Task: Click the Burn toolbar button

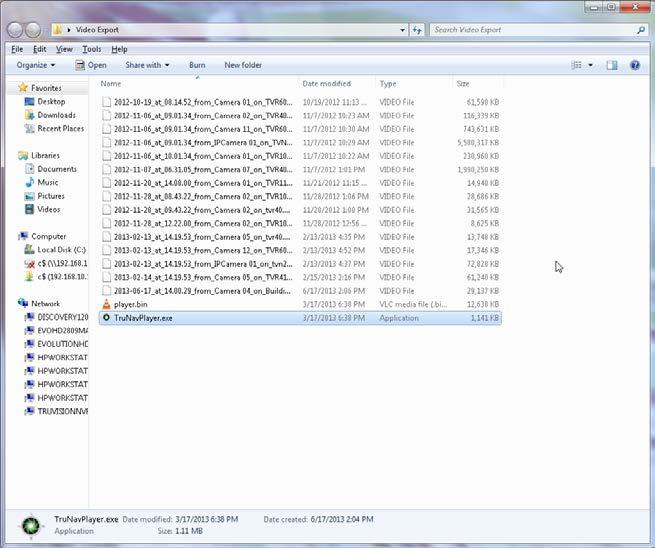Action: pos(197,65)
